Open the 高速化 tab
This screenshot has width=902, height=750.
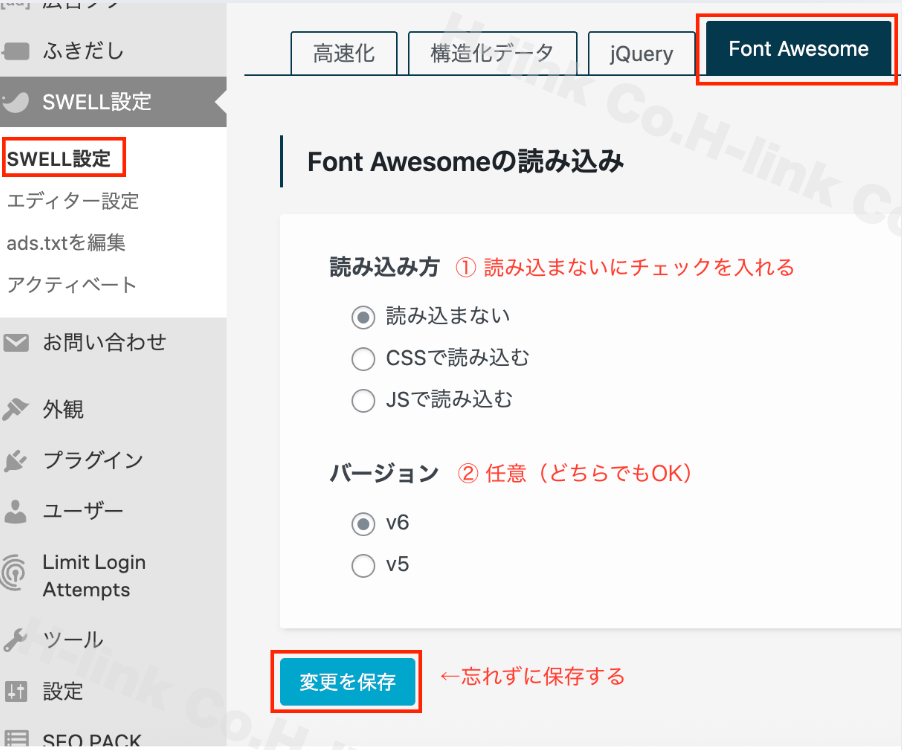343,54
